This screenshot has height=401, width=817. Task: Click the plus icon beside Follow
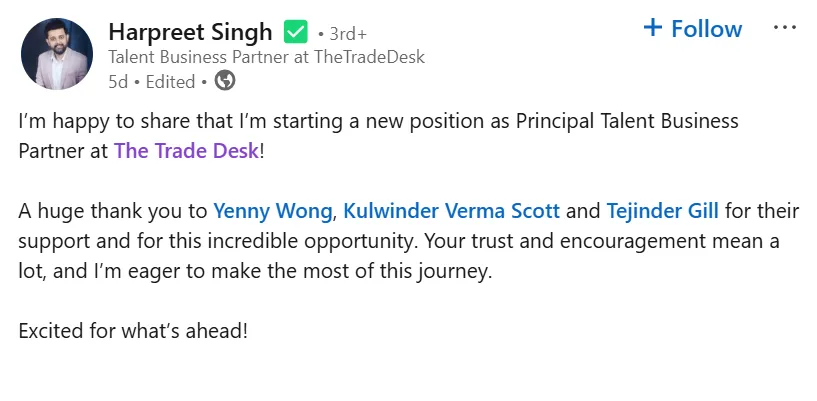[652, 28]
